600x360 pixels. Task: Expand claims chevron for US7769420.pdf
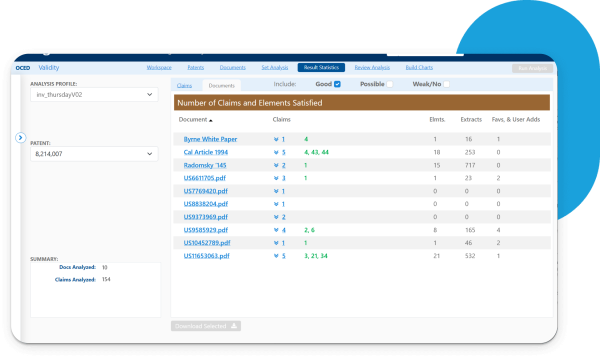(276, 191)
